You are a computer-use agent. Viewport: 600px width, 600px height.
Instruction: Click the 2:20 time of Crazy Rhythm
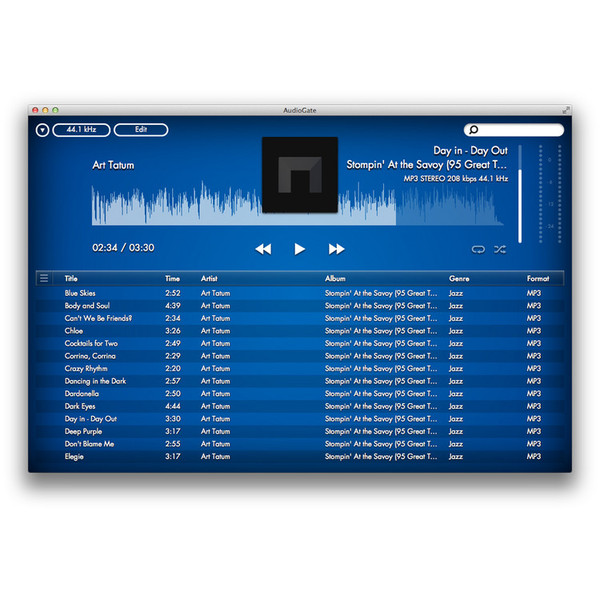pyautogui.click(x=173, y=368)
